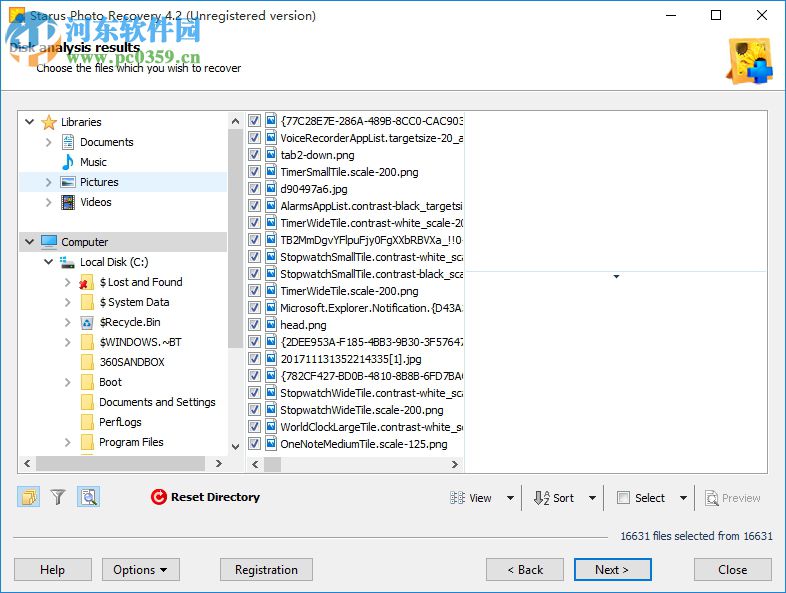Click the red Reset Directory icon
786x593 pixels.
tap(158, 497)
